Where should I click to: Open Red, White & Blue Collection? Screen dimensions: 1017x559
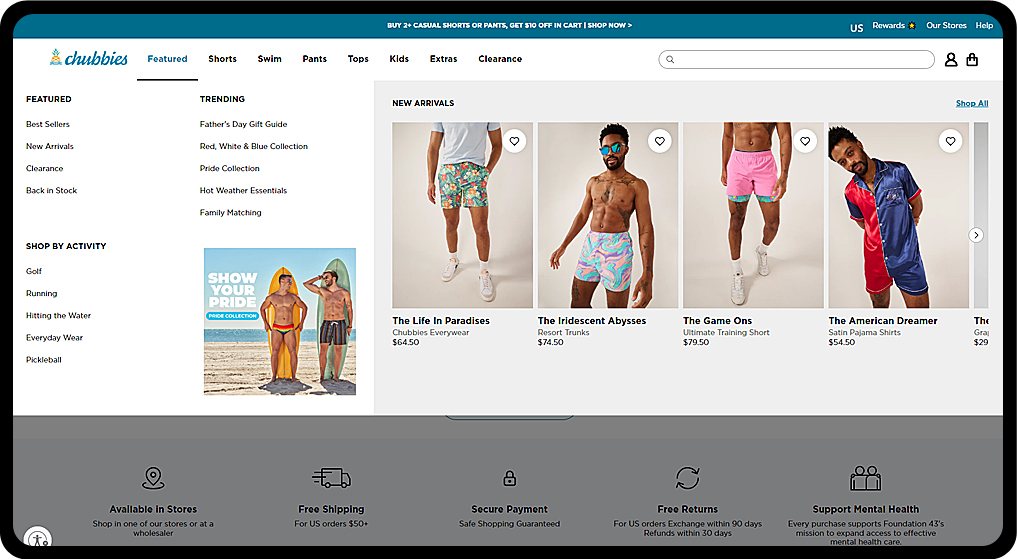coord(254,146)
